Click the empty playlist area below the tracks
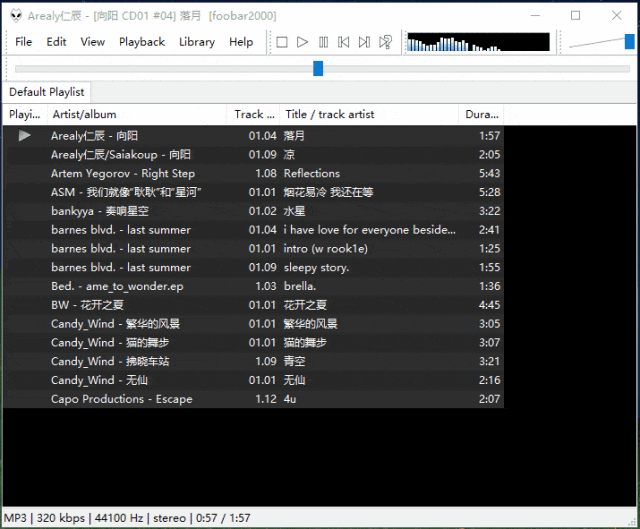640x529 pixels. (x=318, y=457)
